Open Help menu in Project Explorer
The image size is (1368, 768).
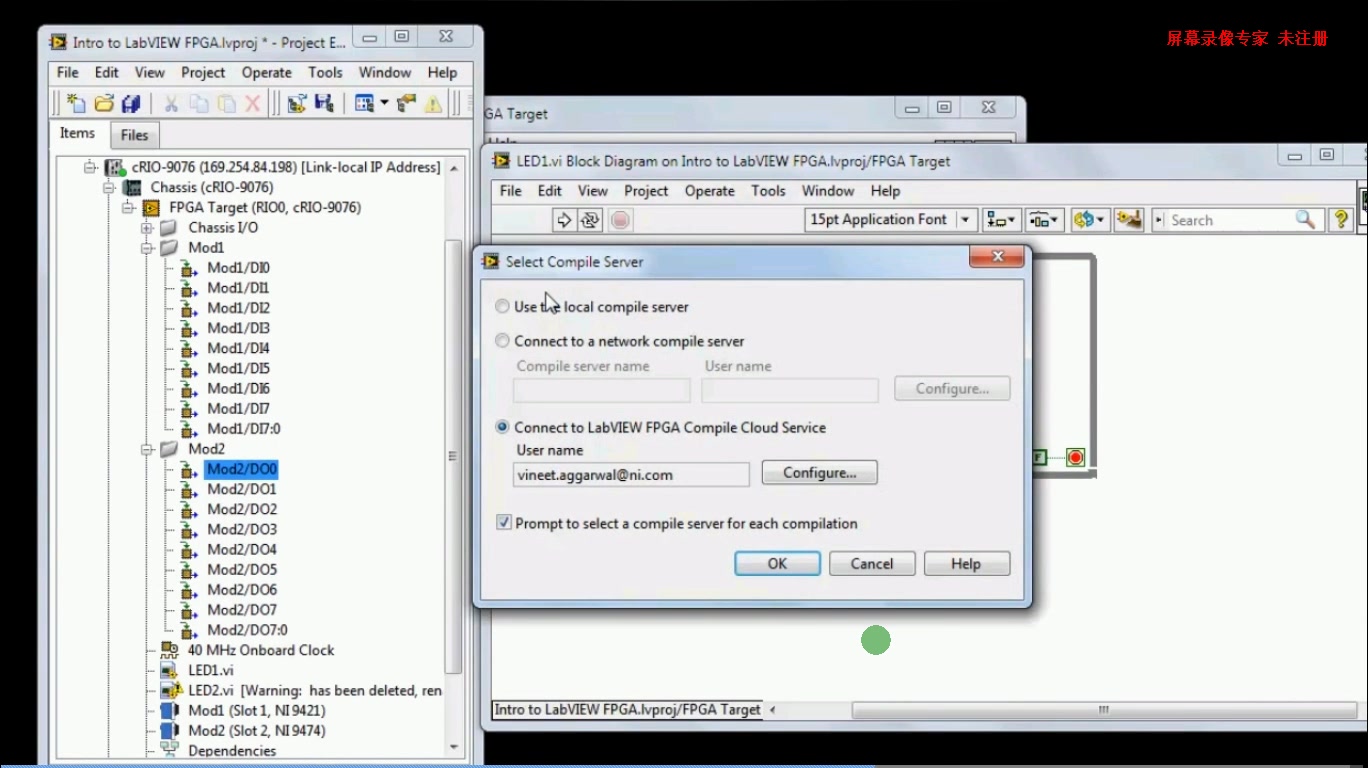pos(442,72)
